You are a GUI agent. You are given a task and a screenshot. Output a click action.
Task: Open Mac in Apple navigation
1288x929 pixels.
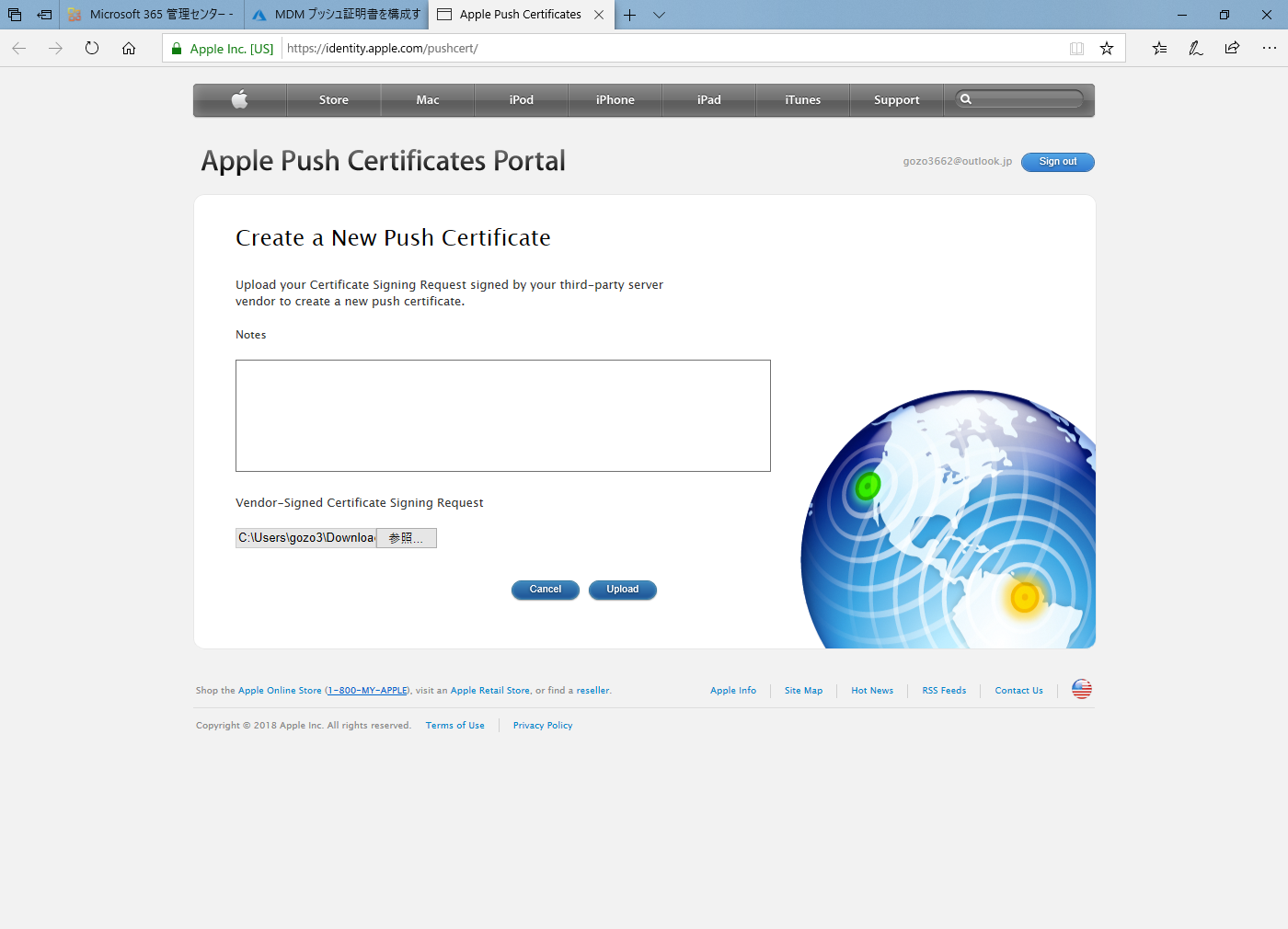428,100
